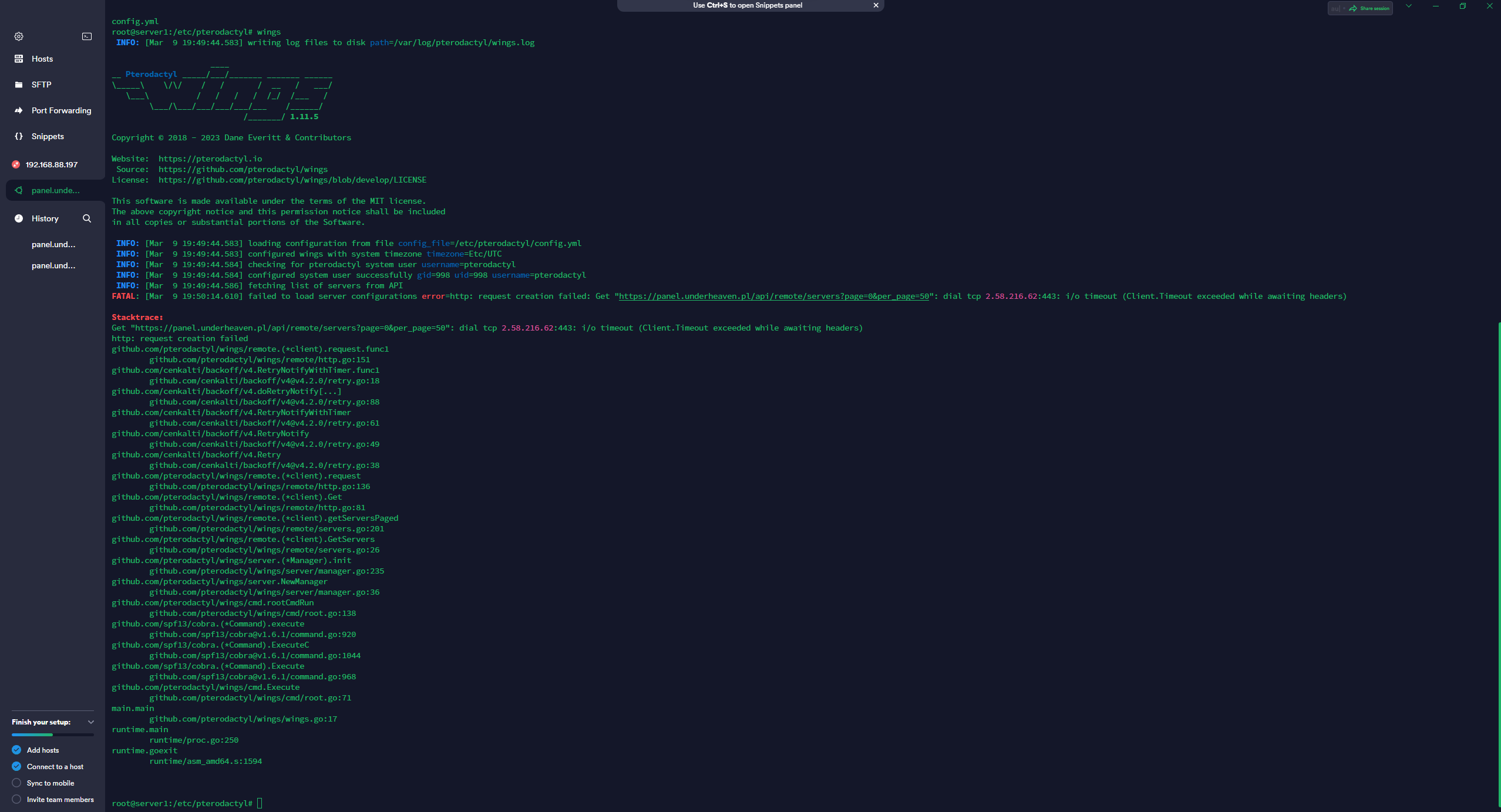Click the checked Add hosts item

point(16,750)
